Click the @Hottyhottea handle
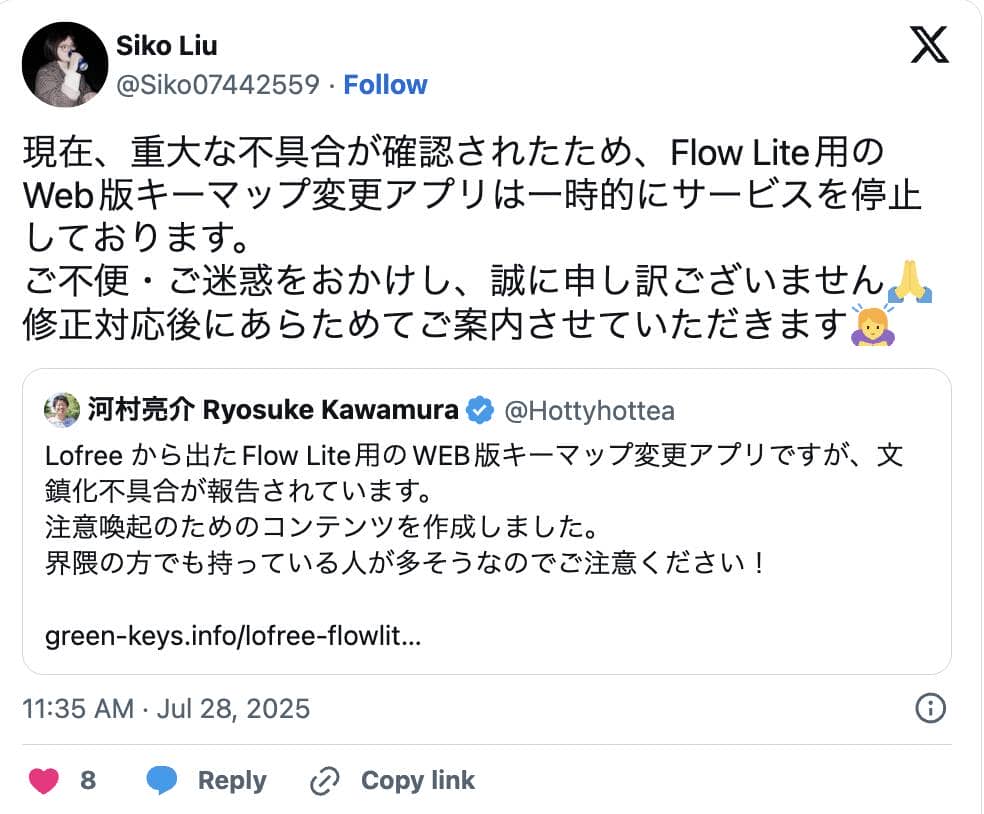Image resolution: width=984 pixels, height=814 pixels. point(588,410)
